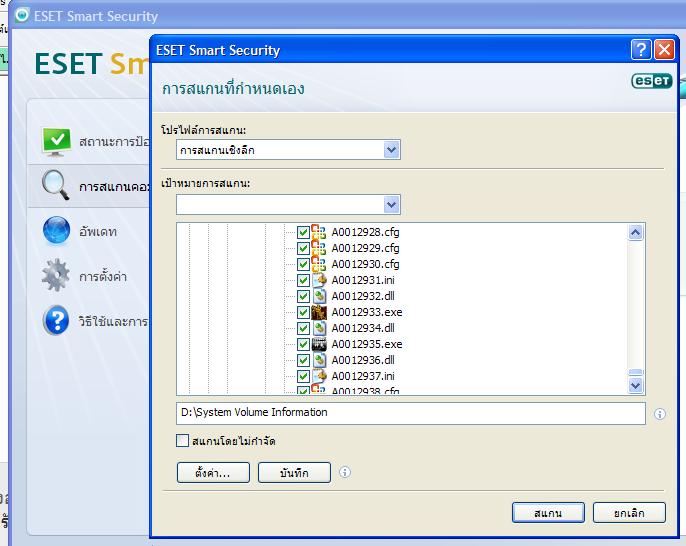Select the A0012936.dll file name

363,360
